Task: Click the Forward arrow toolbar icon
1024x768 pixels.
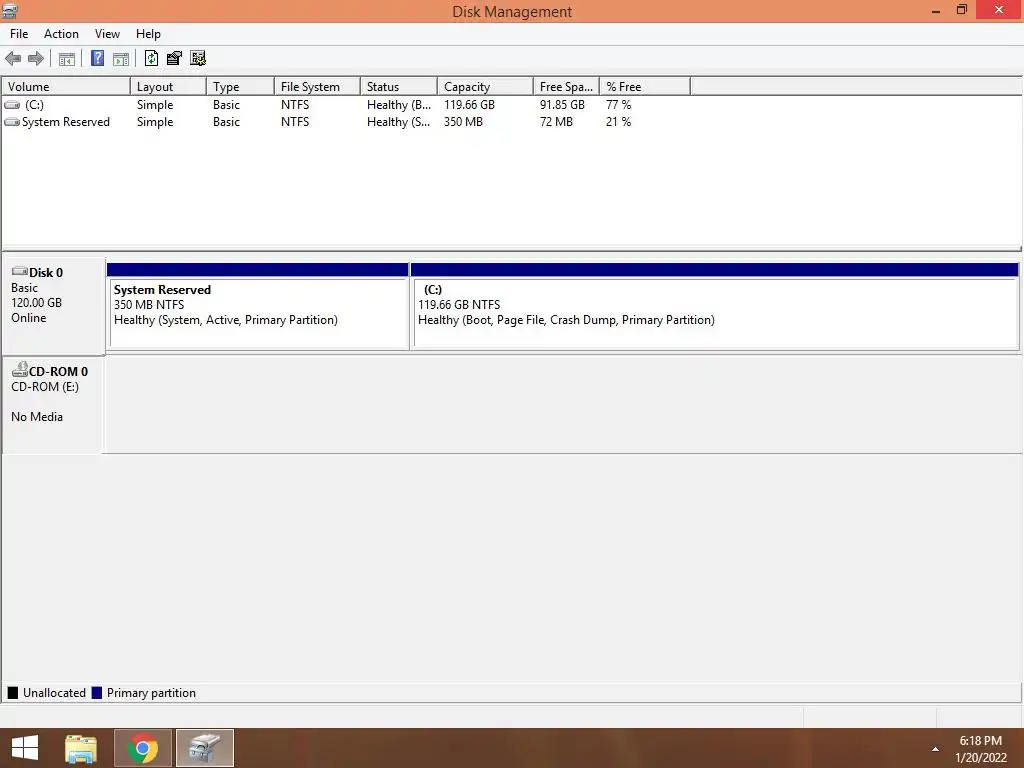Action: [36, 59]
